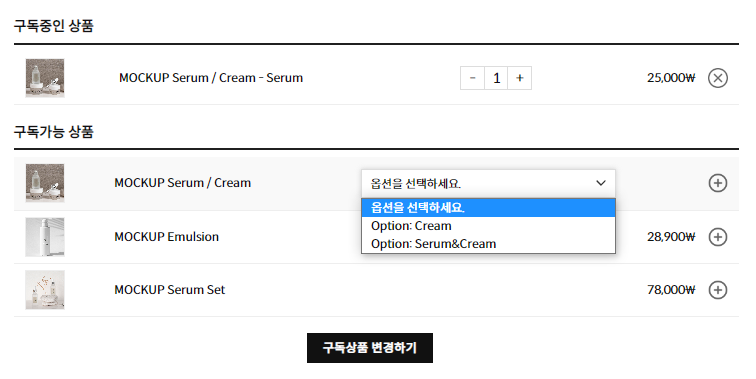The height and width of the screenshot is (379, 756).
Task: Remove the subscribed Serum product
Action: pyautogui.click(x=717, y=78)
